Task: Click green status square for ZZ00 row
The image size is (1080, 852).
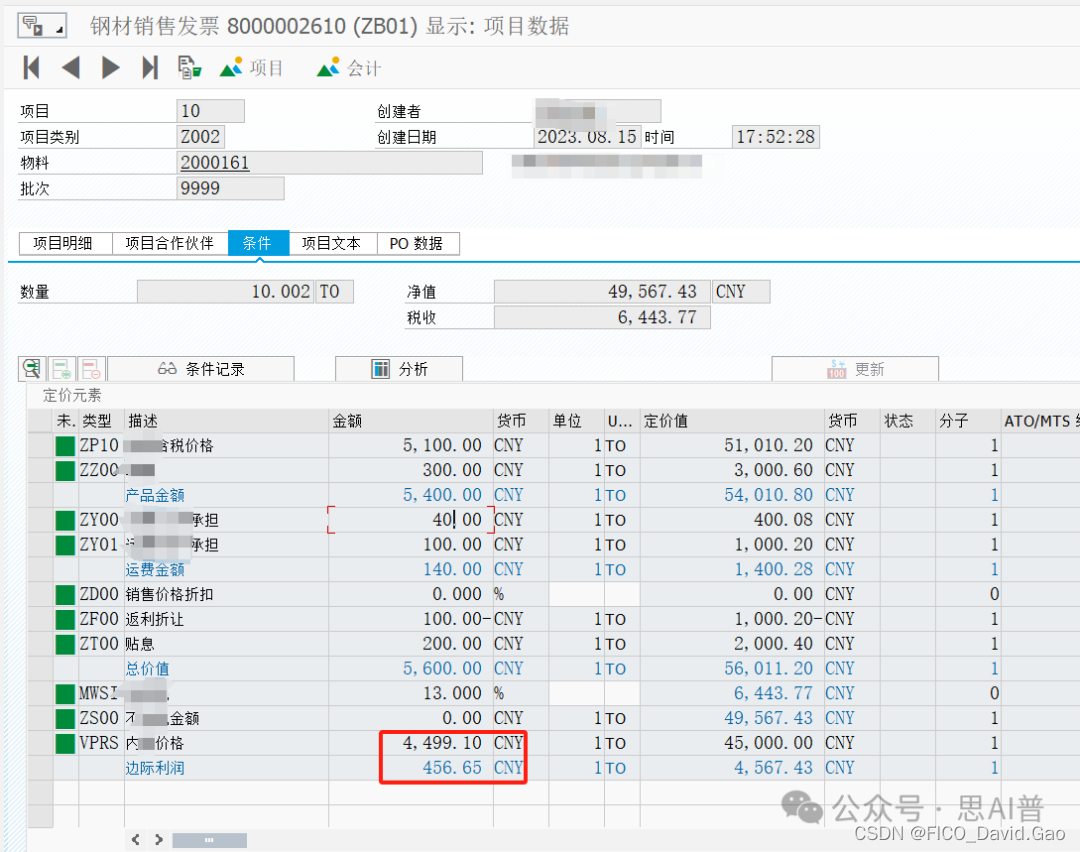Action: click(x=65, y=470)
